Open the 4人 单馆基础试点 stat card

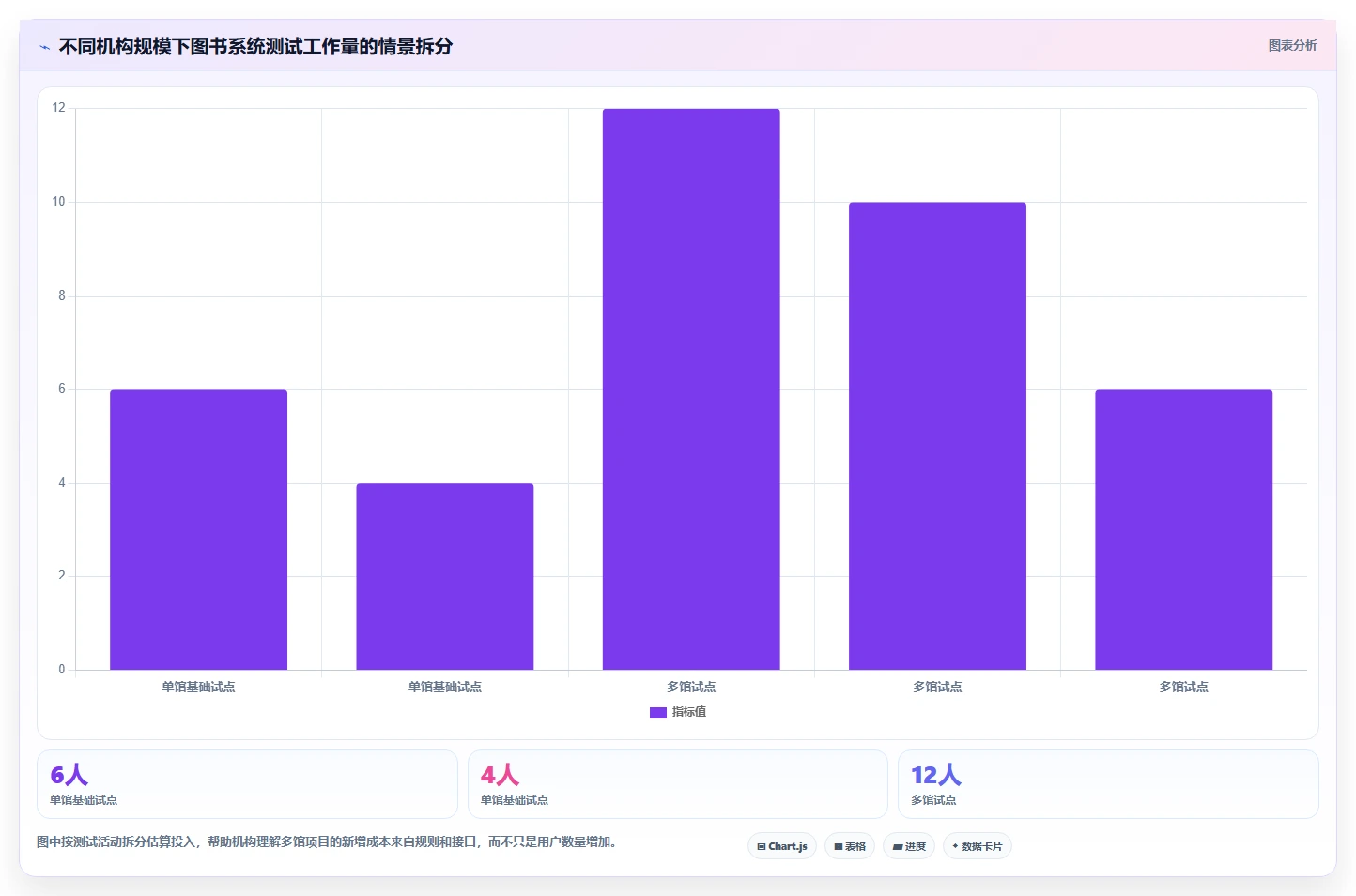(x=677, y=784)
